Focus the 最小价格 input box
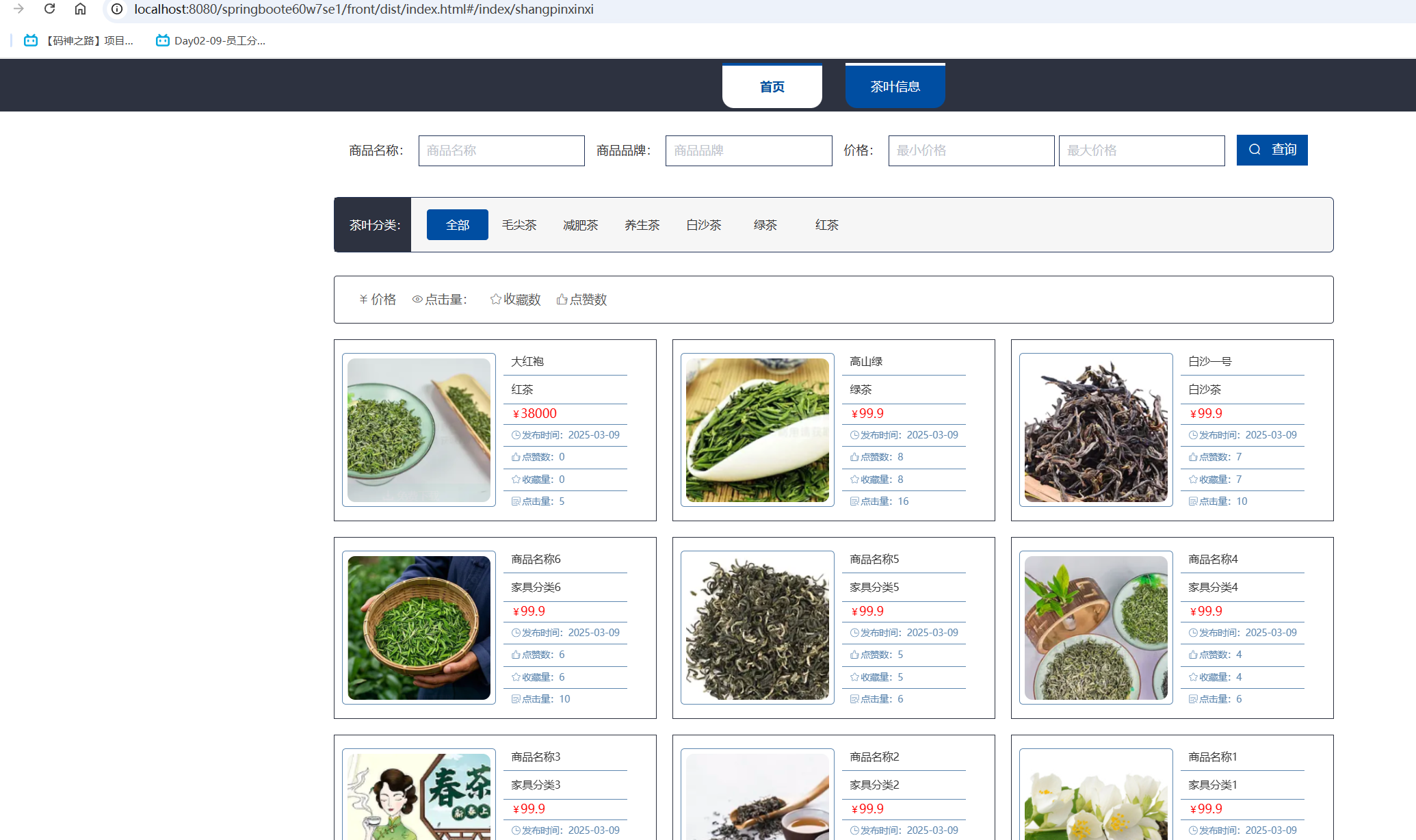The height and width of the screenshot is (840, 1416). [971, 150]
